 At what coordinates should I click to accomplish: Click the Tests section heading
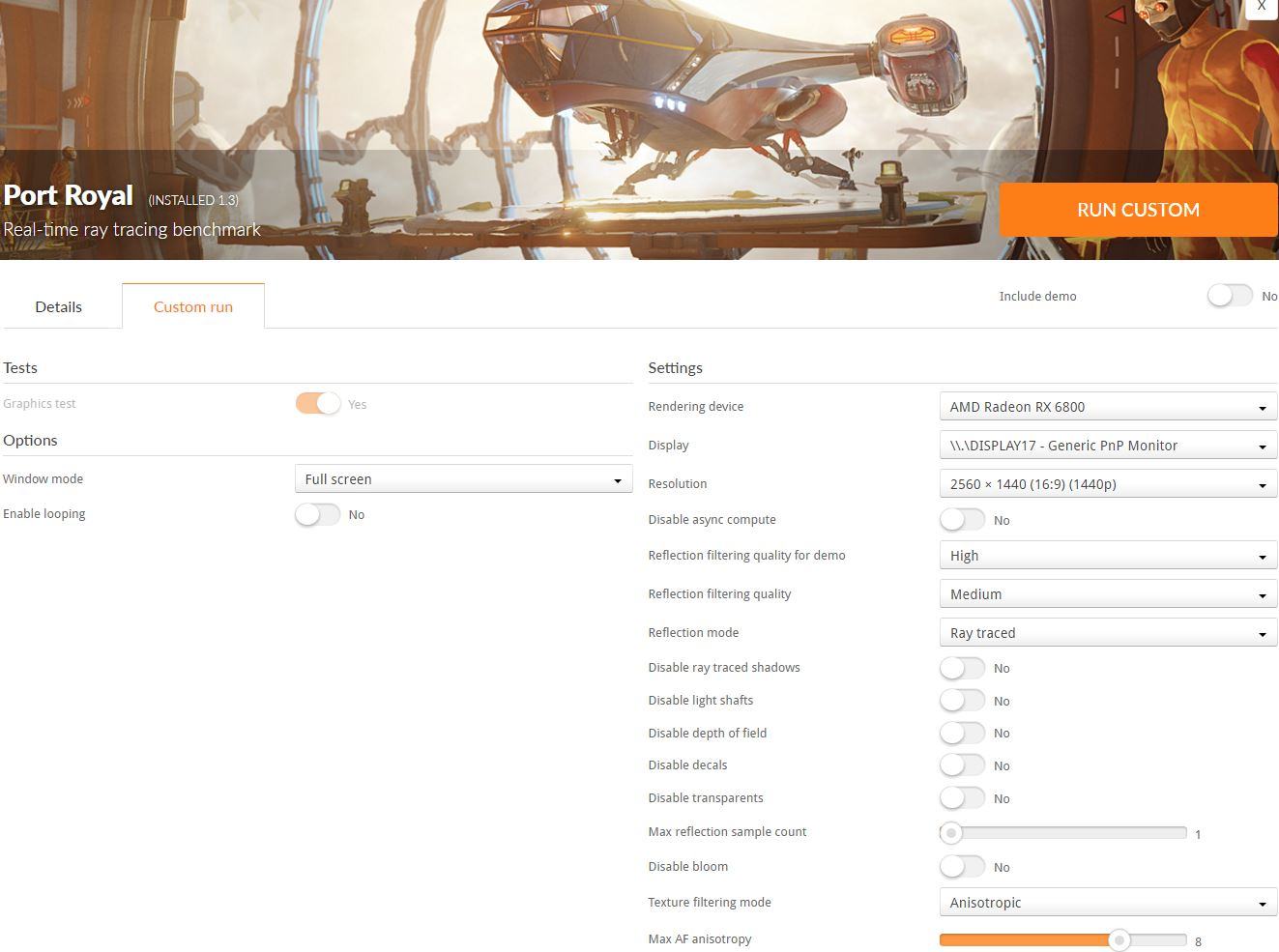tap(20, 368)
